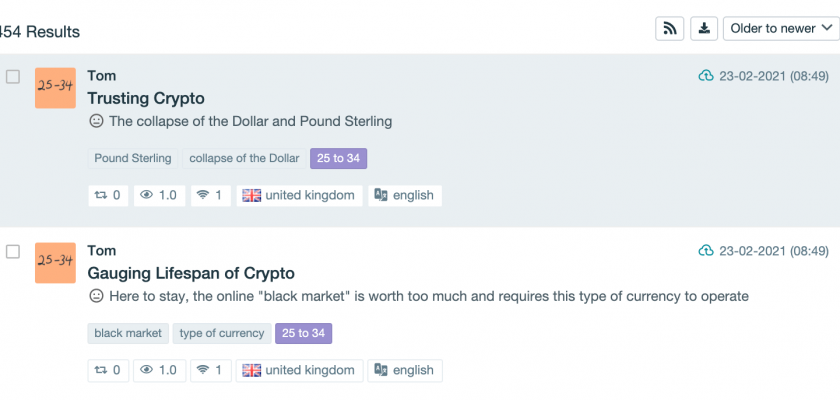This screenshot has height=400, width=840.
Task: Click cloud upload icon on Trusting Crypto result
Action: [x=705, y=76]
